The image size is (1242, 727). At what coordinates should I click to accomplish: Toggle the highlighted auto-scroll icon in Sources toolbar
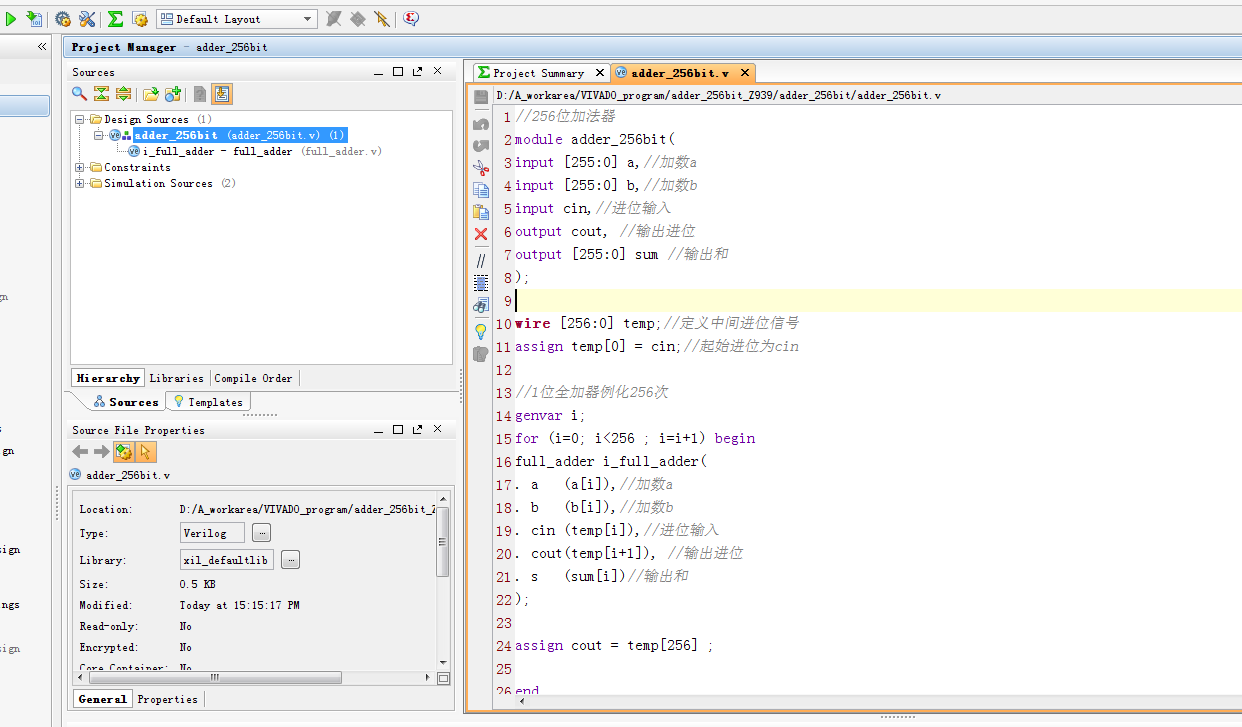coord(222,94)
